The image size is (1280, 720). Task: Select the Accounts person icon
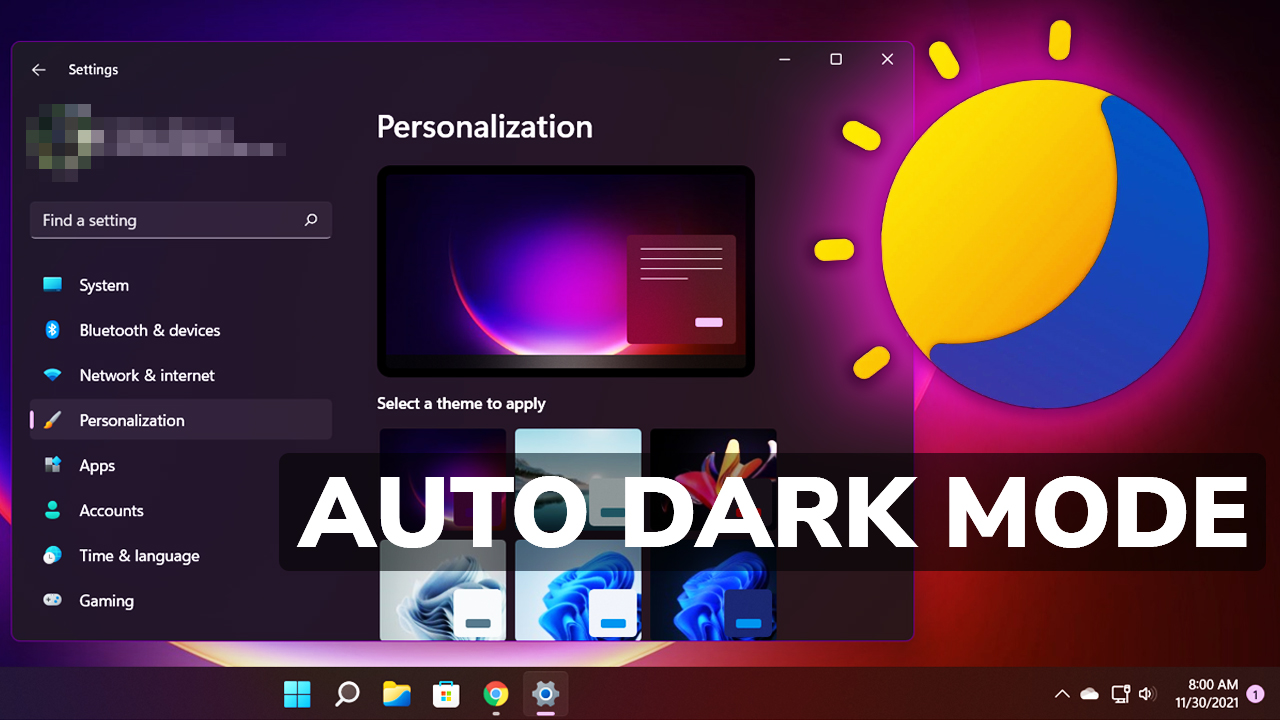point(53,510)
